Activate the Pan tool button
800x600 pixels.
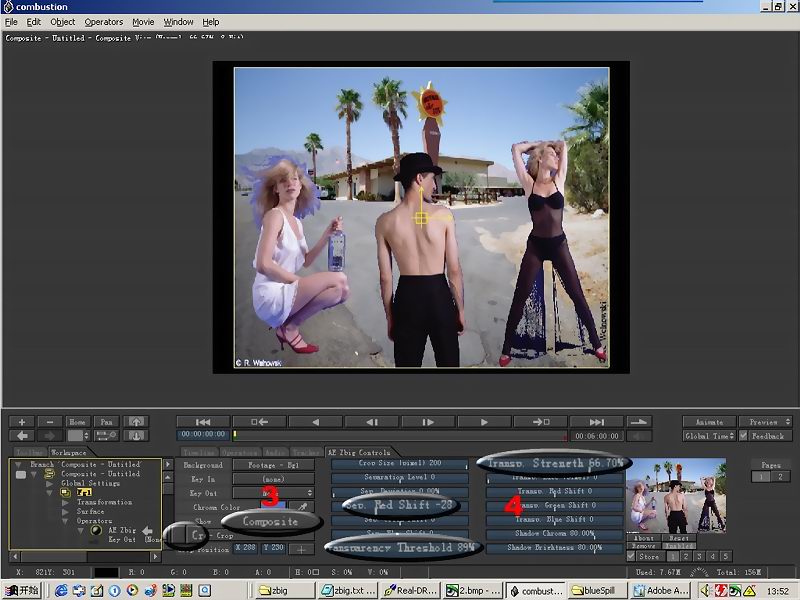[107, 421]
